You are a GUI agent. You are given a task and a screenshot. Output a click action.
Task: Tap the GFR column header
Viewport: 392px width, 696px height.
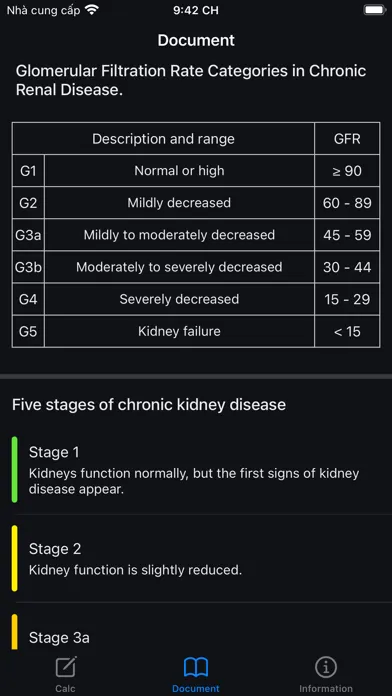pos(347,138)
